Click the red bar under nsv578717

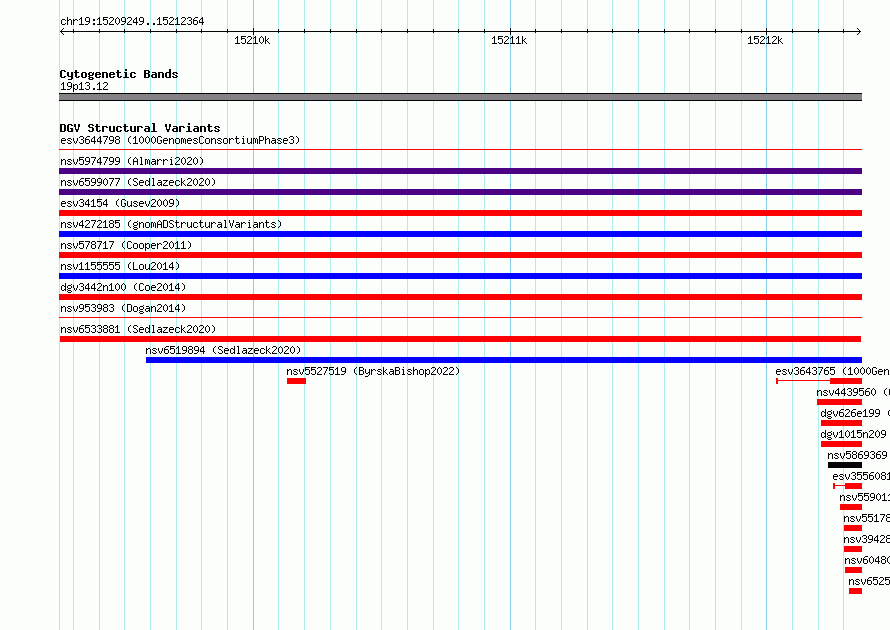click(x=460, y=255)
